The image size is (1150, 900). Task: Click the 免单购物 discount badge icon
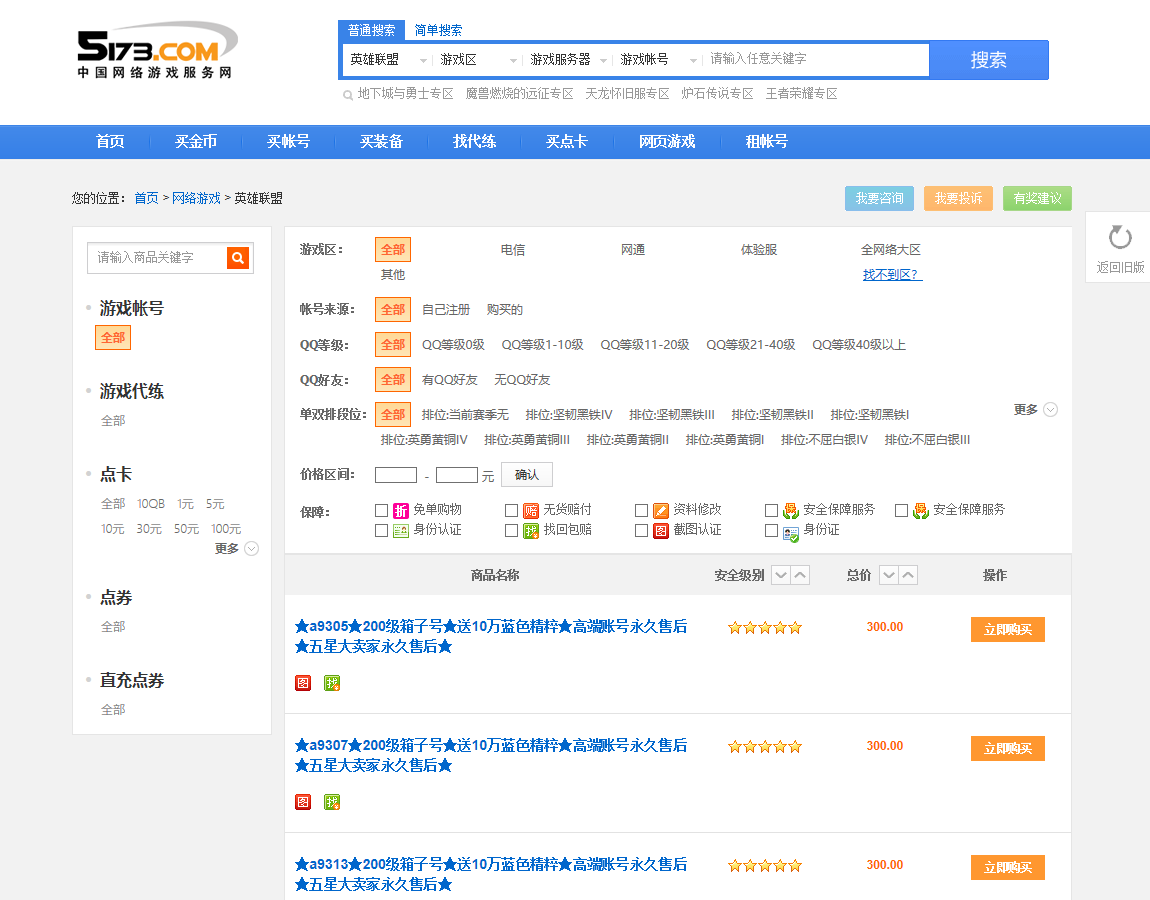click(x=400, y=511)
